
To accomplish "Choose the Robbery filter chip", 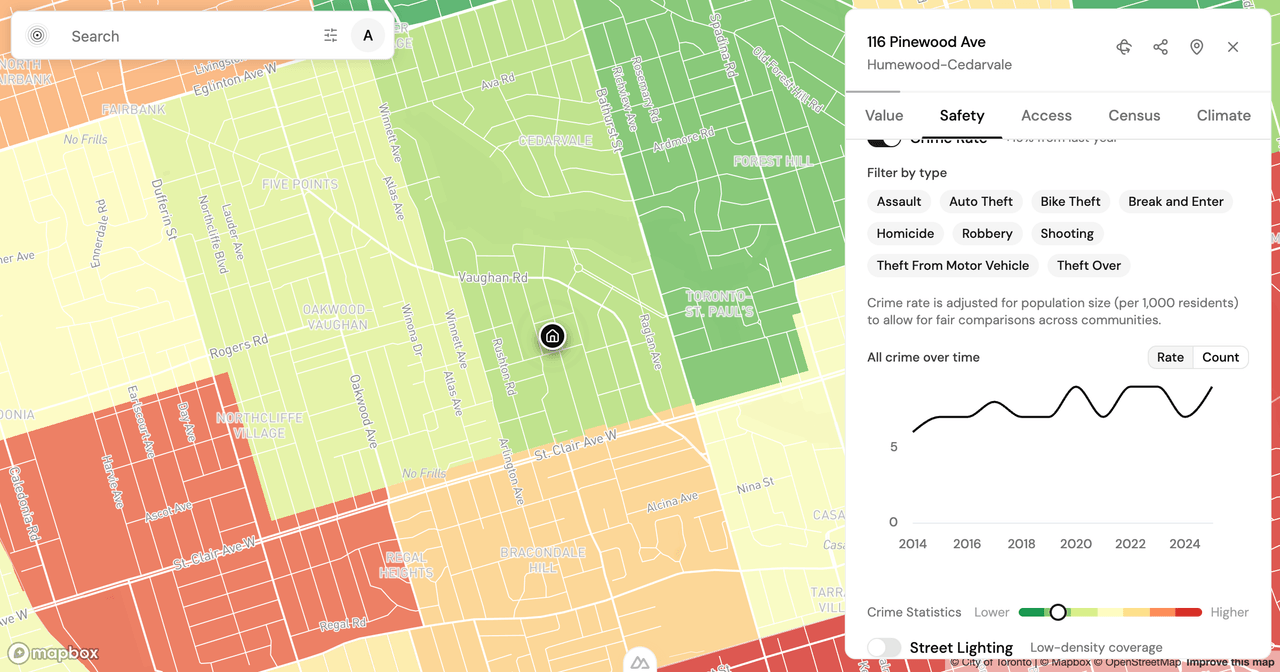I will (x=987, y=234).
